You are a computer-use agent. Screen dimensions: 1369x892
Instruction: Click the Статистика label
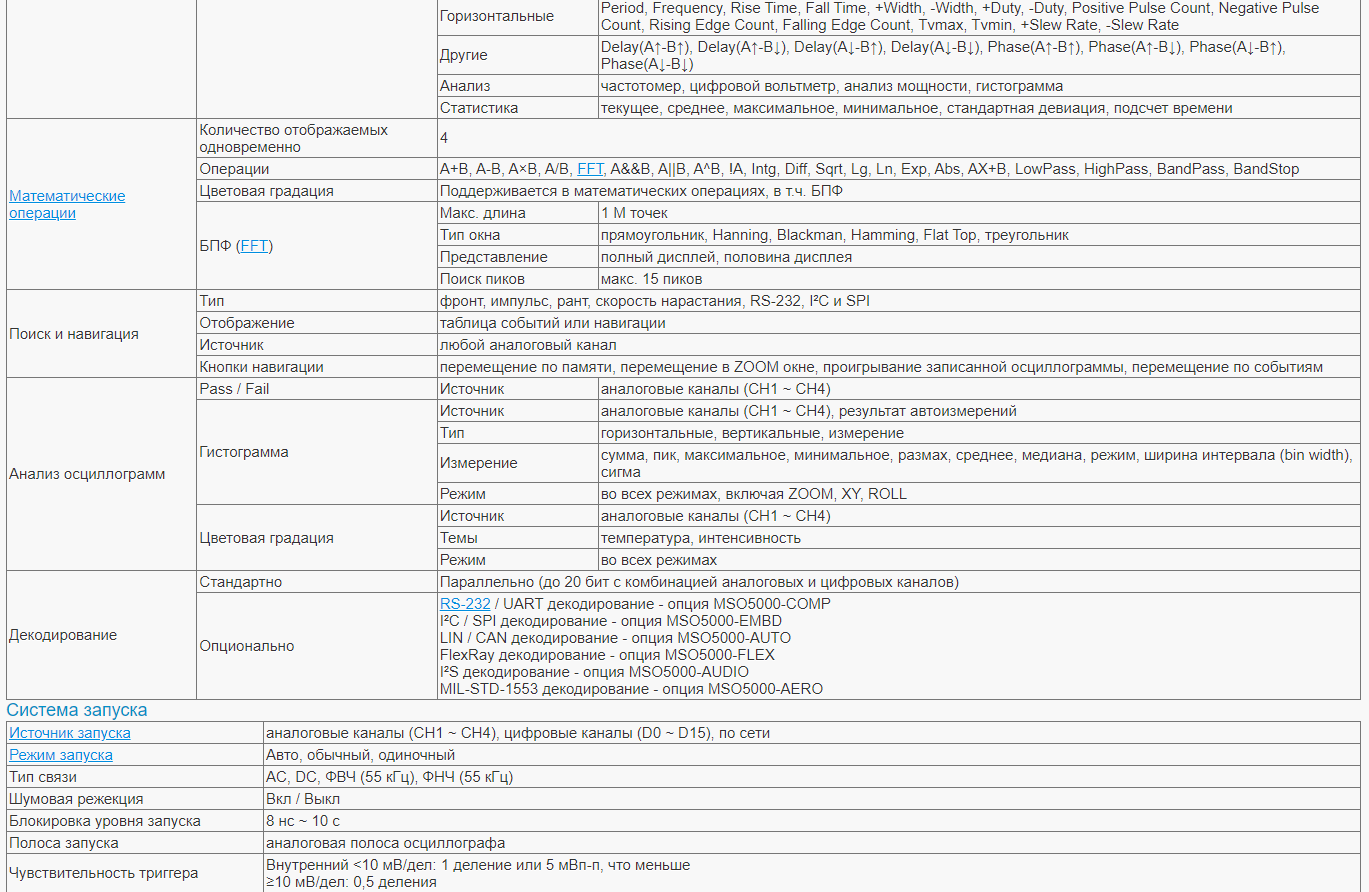pyautogui.click(x=479, y=108)
